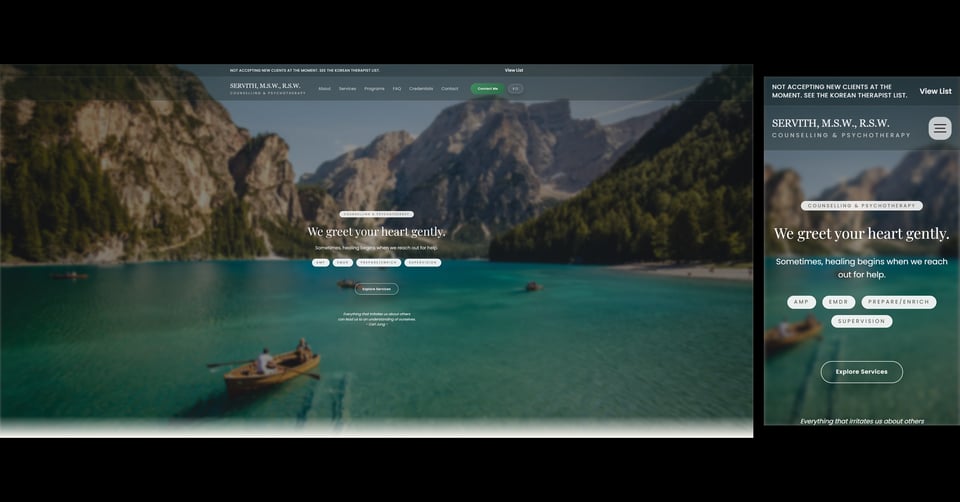Click the SERVITH, M.S.W., R.S.W. desktop logo
Screen dimensions: 960x502
click(265, 88)
